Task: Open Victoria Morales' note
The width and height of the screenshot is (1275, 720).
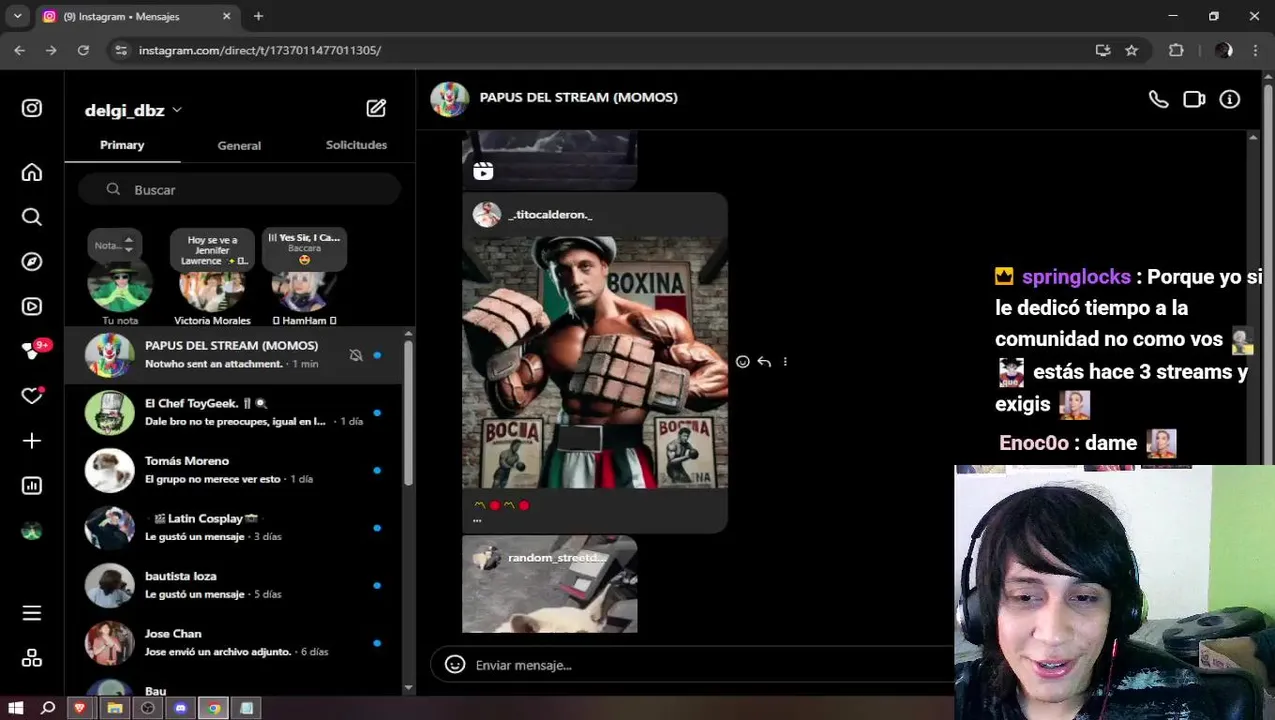Action: click(212, 279)
